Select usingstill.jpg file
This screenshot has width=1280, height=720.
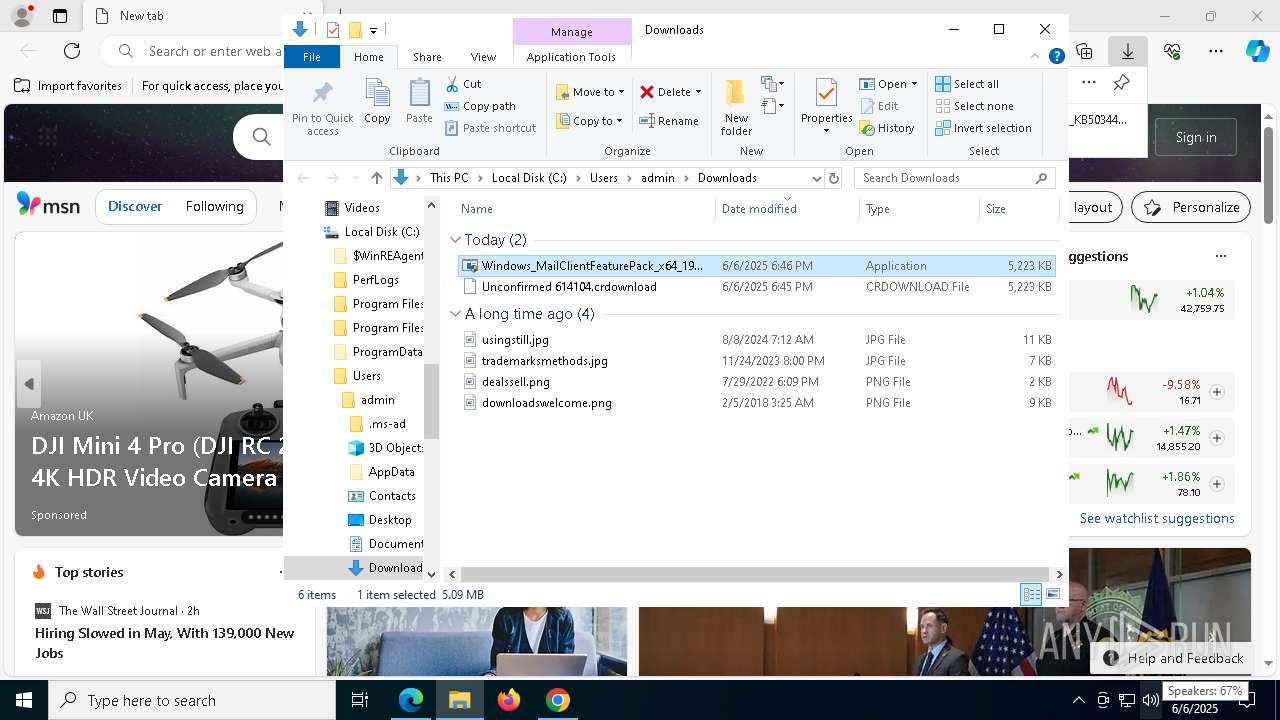click(757, 340)
